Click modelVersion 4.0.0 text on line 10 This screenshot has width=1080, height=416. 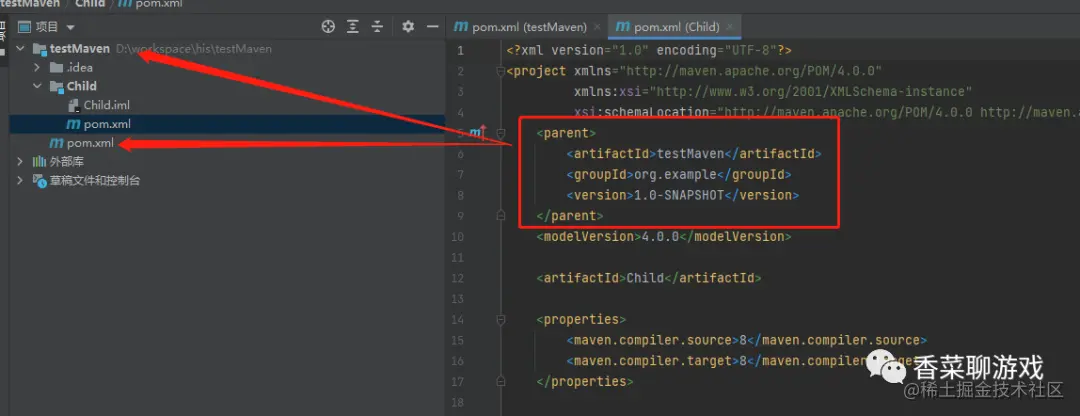coord(664,236)
